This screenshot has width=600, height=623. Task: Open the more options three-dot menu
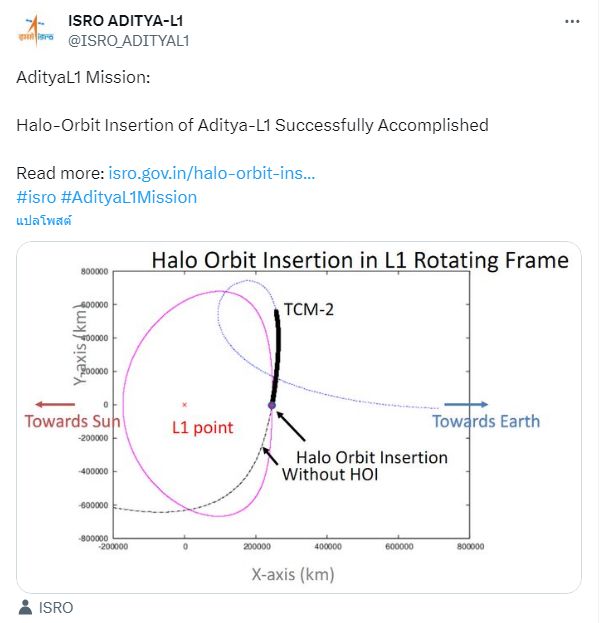tap(572, 21)
